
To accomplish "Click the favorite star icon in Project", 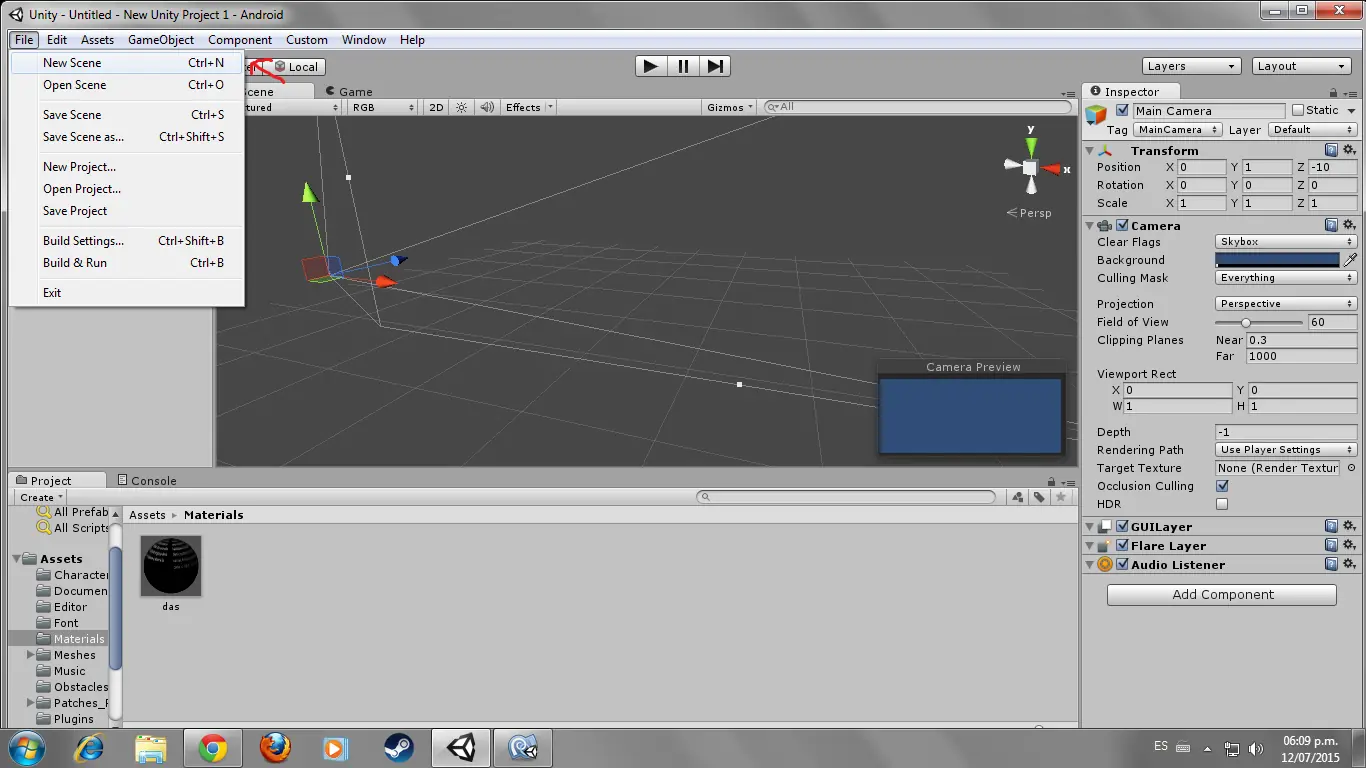I will 1062,497.
